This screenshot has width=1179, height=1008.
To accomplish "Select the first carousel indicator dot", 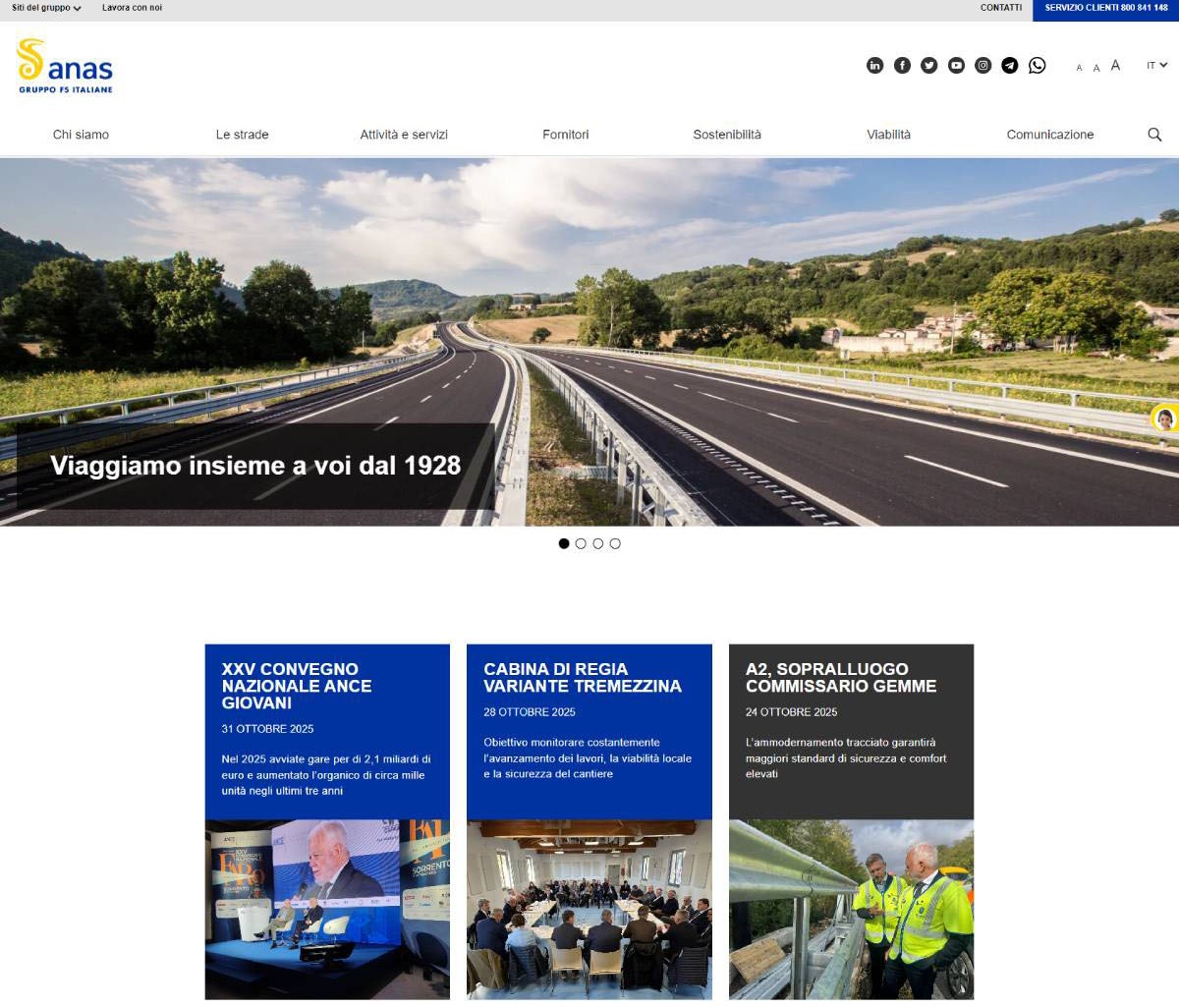I will coord(565,542).
